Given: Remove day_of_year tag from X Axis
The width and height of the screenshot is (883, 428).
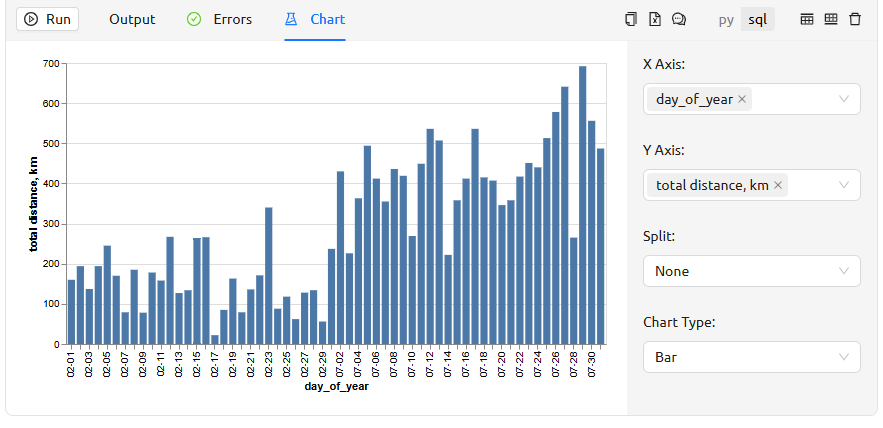Looking at the screenshot, I should [742, 99].
